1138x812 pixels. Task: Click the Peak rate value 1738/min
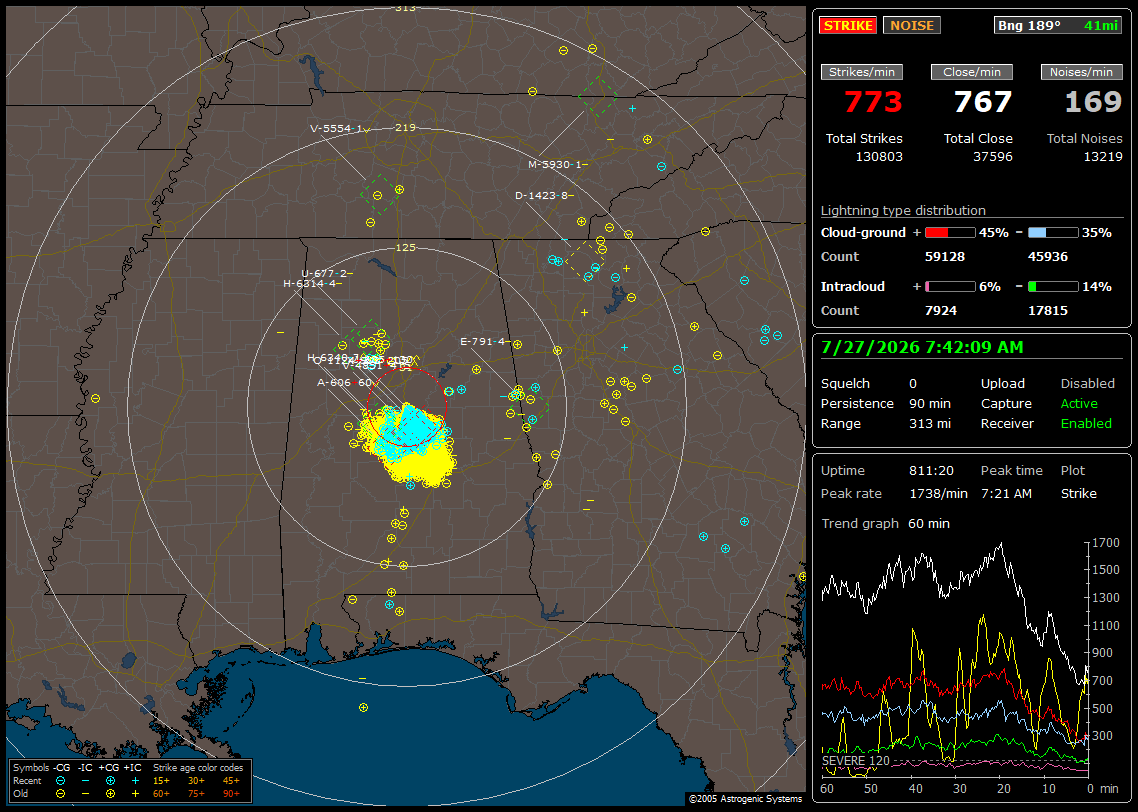coord(938,493)
